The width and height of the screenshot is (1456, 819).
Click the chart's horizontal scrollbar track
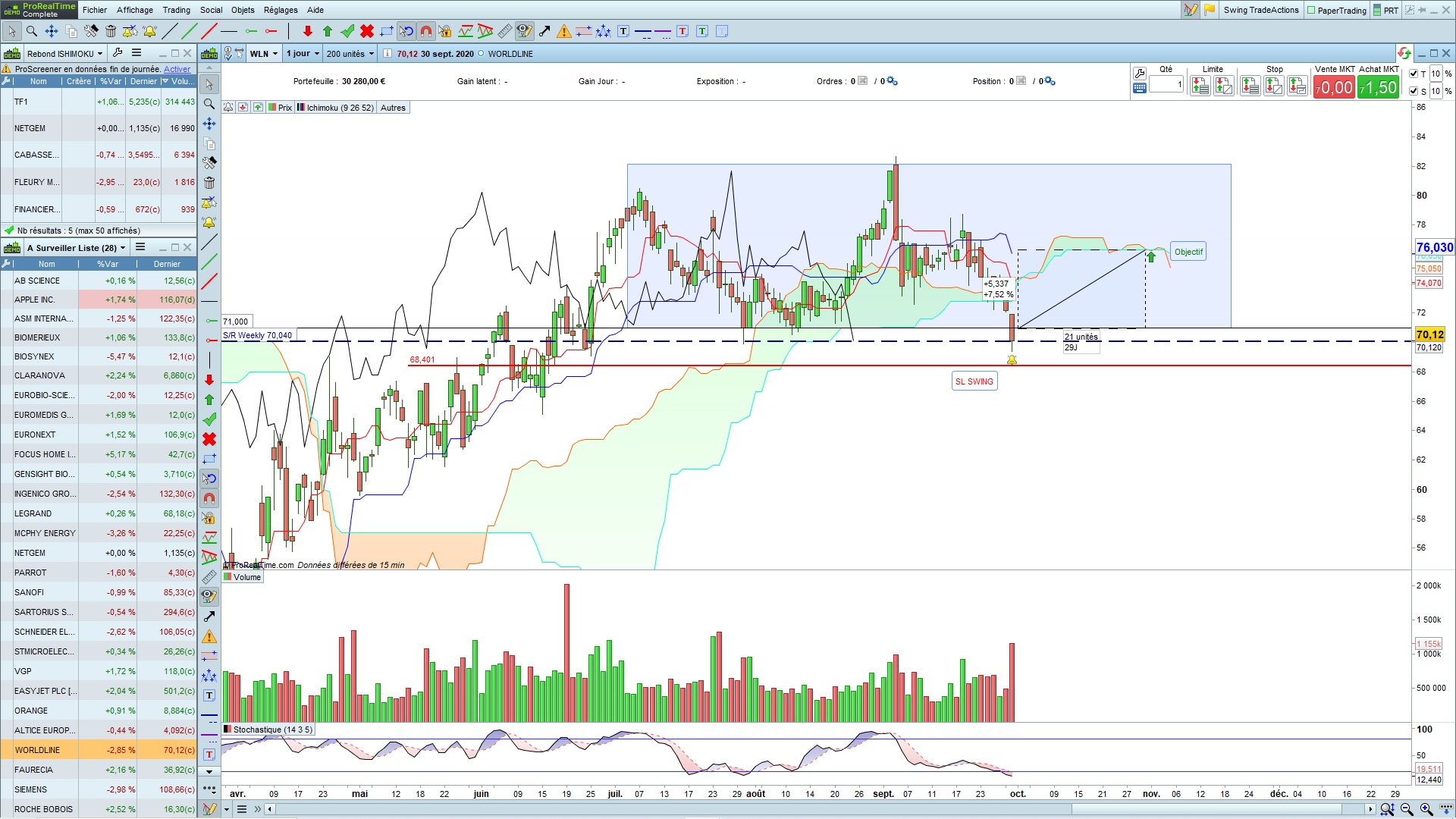click(819, 809)
